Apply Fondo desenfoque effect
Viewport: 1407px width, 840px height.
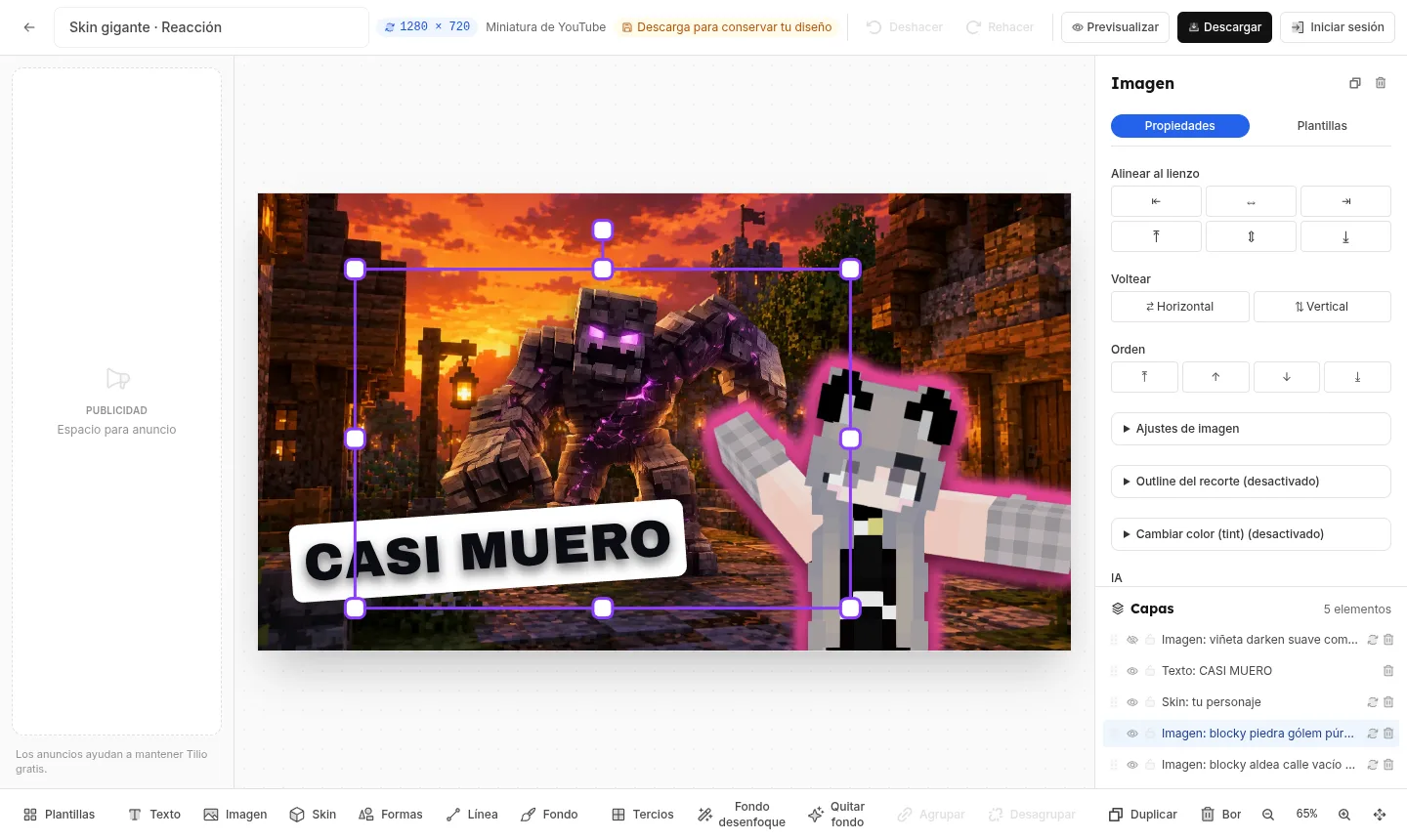pyautogui.click(x=742, y=815)
